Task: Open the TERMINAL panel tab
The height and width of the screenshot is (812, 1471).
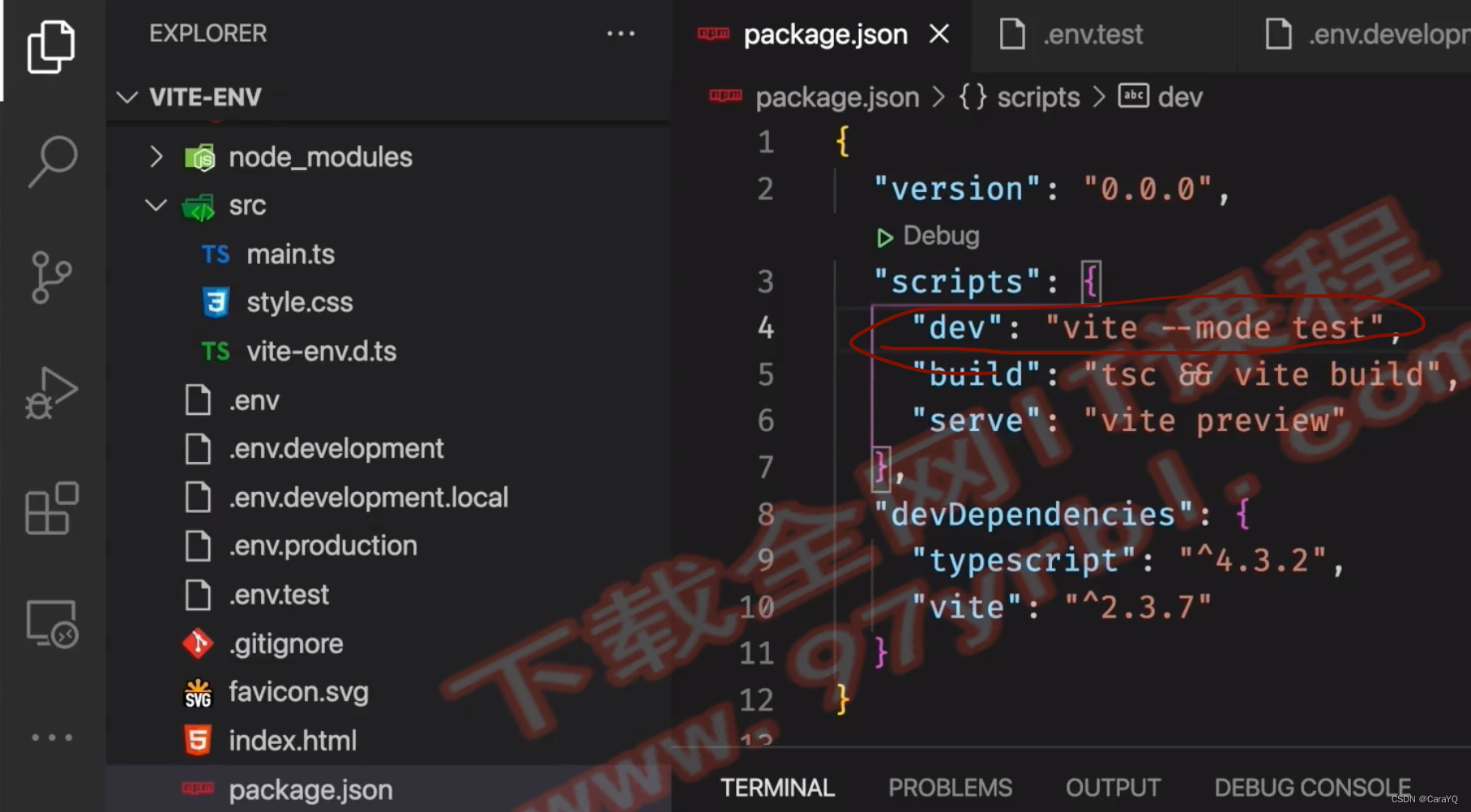Action: [777, 788]
